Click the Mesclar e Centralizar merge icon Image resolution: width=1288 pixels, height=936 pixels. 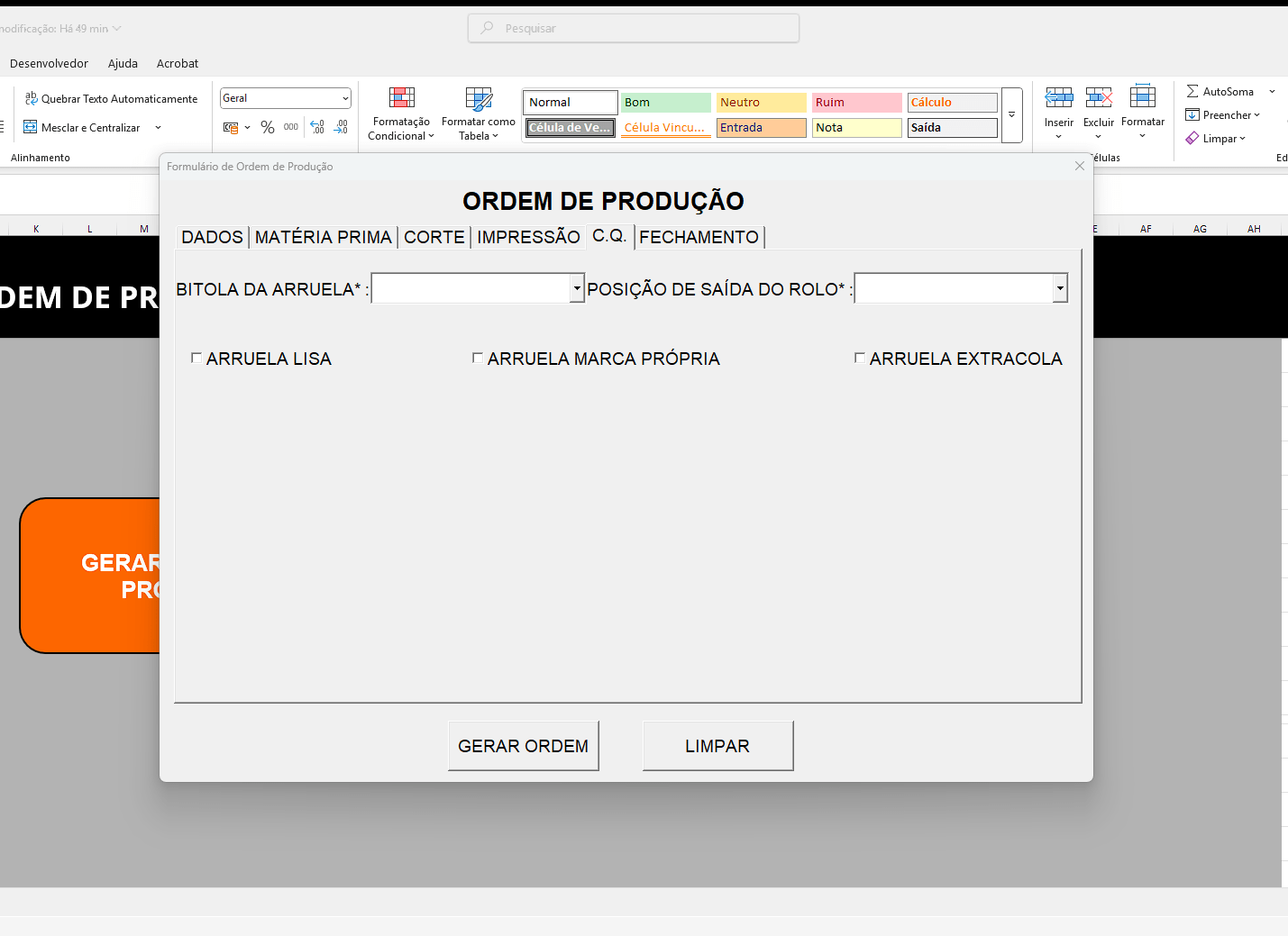pyautogui.click(x=31, y=127)
